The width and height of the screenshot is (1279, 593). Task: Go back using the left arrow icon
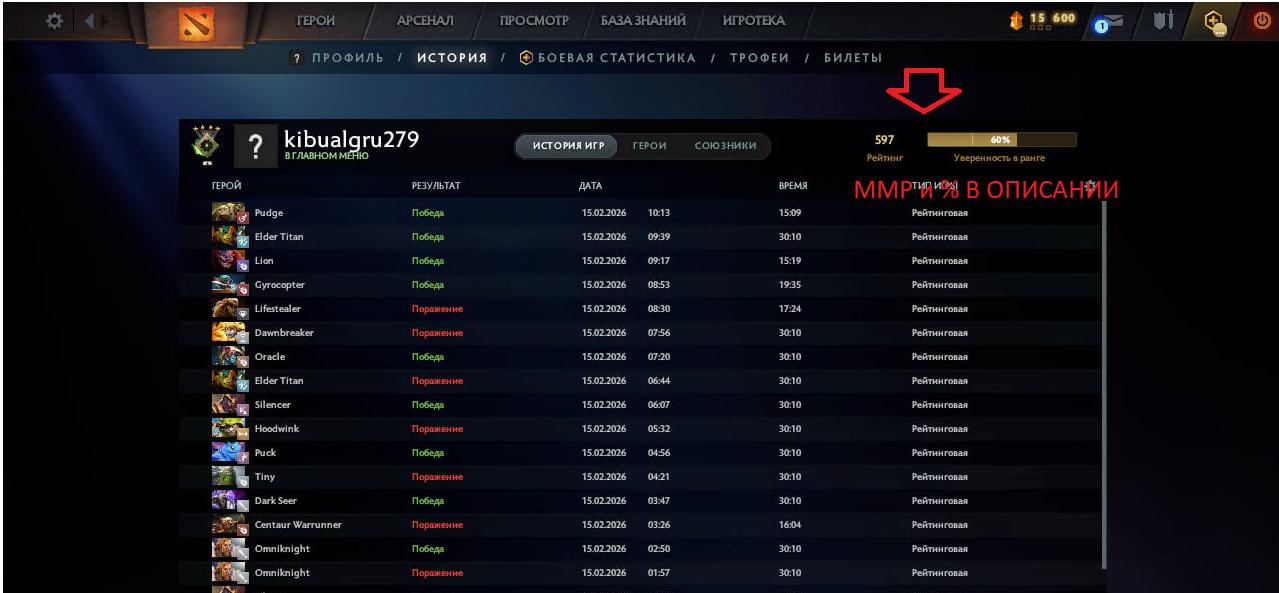click(89, 20)
